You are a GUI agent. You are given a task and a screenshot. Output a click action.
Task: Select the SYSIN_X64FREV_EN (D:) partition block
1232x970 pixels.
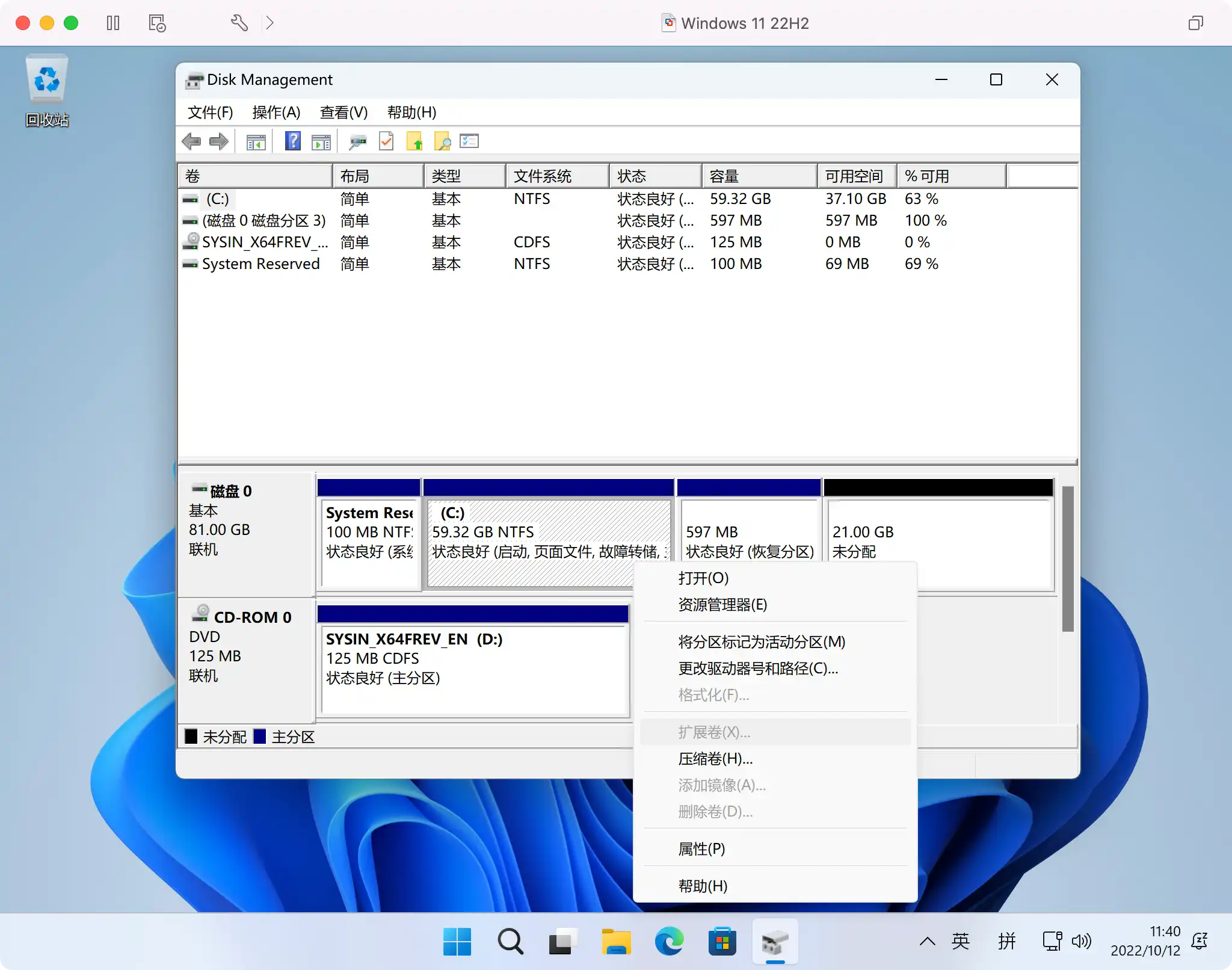tap(473, 661)
